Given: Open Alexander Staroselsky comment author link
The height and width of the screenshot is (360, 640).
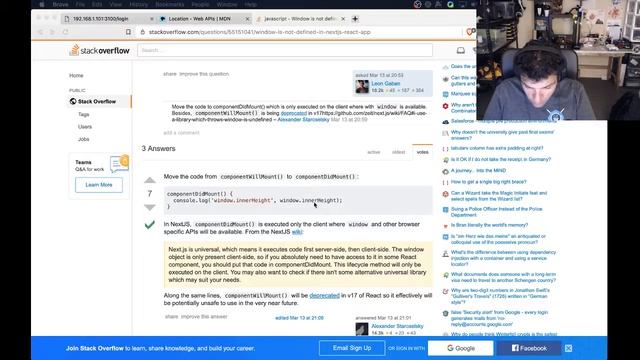Looking at the screenshot, I should pyautogui.click(x=303, y=120).
